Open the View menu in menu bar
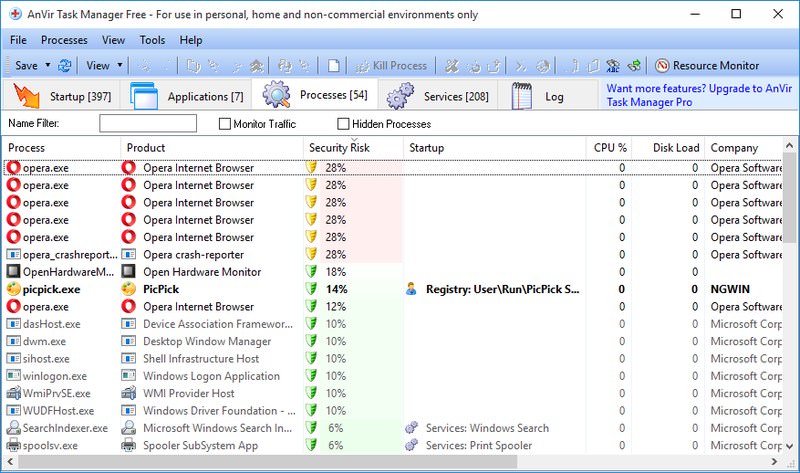The height and width of the screenshot is (473, 800). (x=113, y=40)
